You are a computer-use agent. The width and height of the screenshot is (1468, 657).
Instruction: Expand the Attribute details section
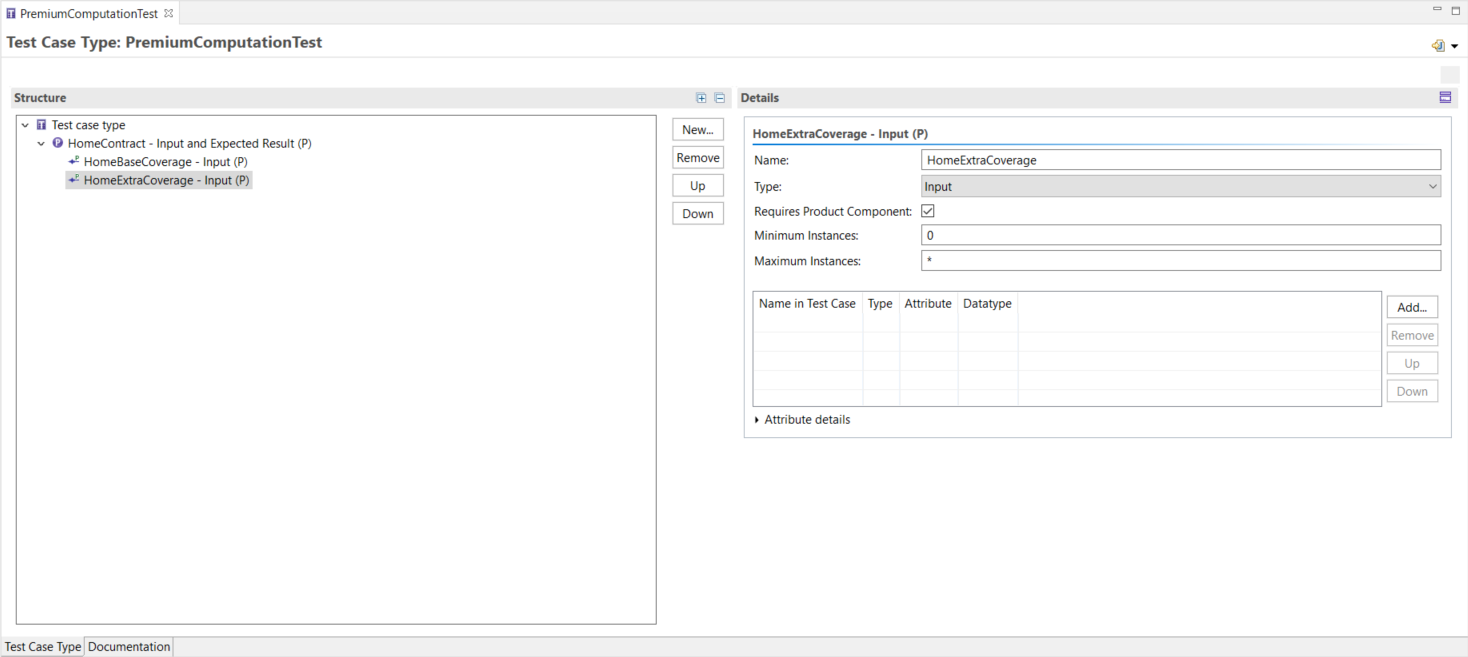(x=757, y=419)
